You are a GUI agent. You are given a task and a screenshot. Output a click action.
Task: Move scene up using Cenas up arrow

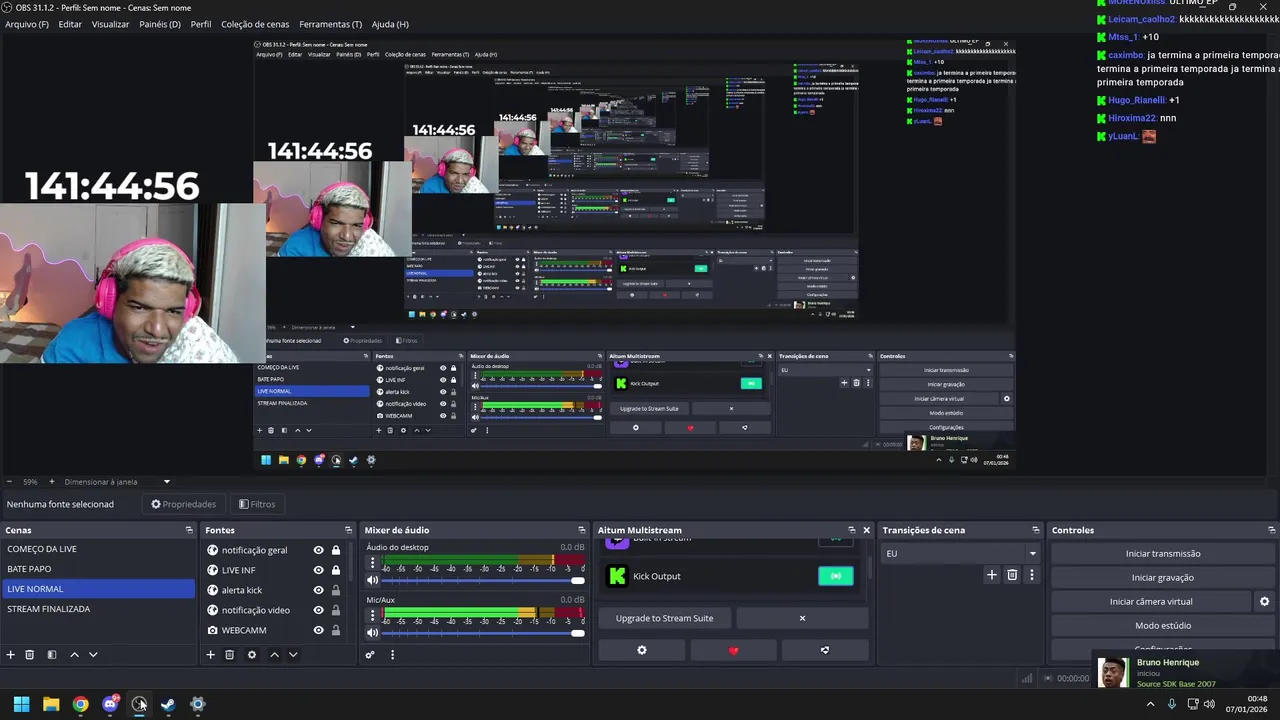click(x=74, y=655)
